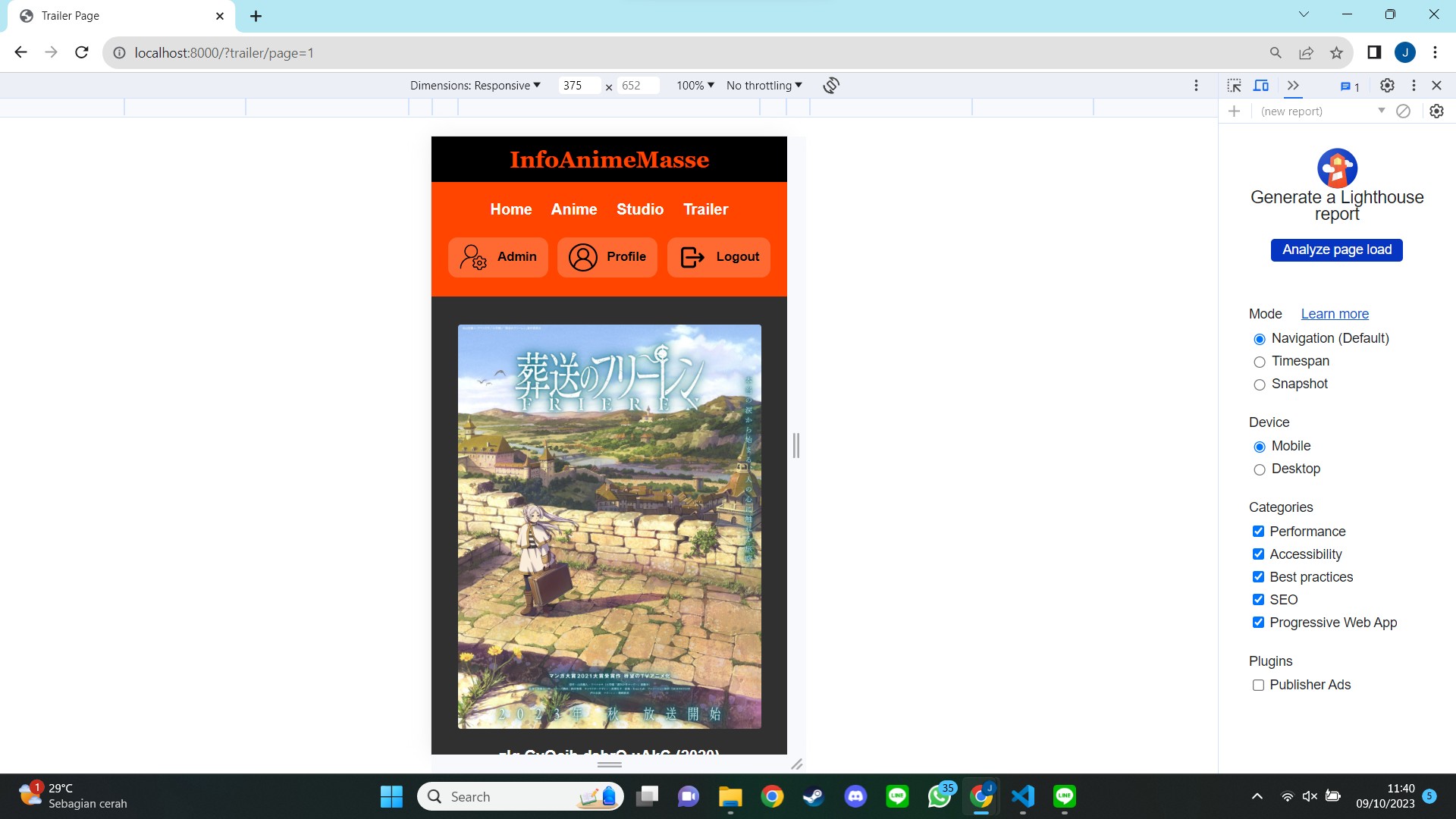This screenshot has height=819, width=1456.
Task: Click the rotate device orientation icon
Action: pyautogui.click(x=831, y=86)
